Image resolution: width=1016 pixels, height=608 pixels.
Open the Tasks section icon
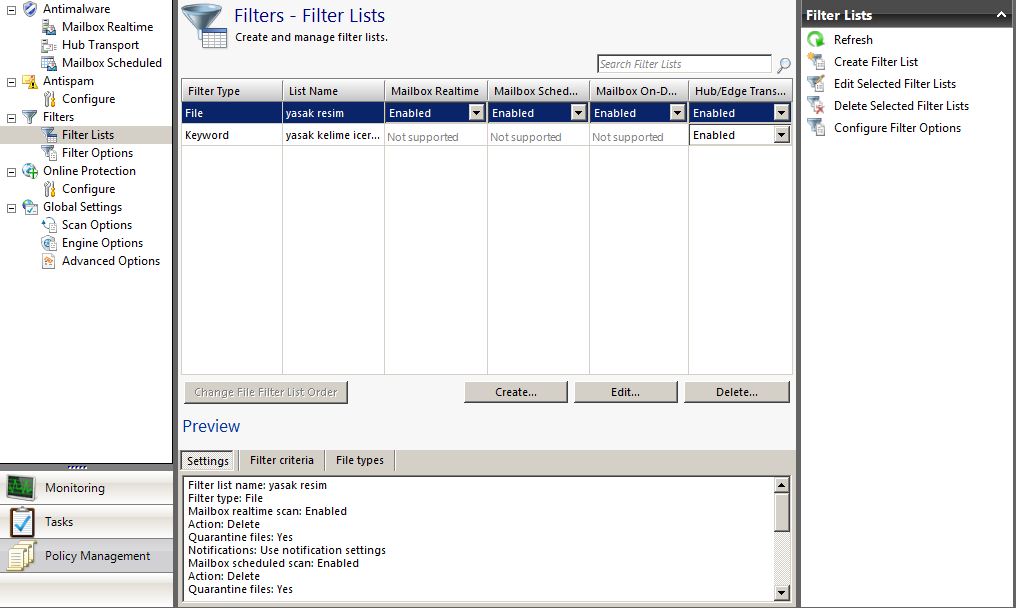[21, 522]
